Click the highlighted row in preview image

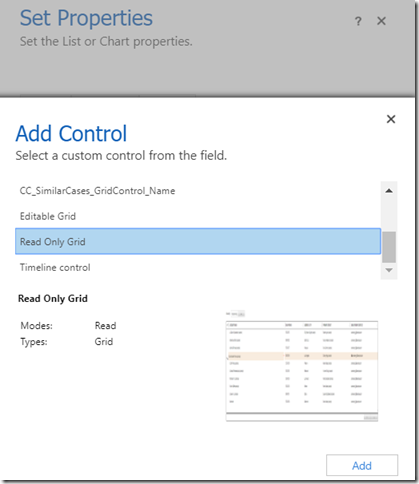tap(303, 356)
